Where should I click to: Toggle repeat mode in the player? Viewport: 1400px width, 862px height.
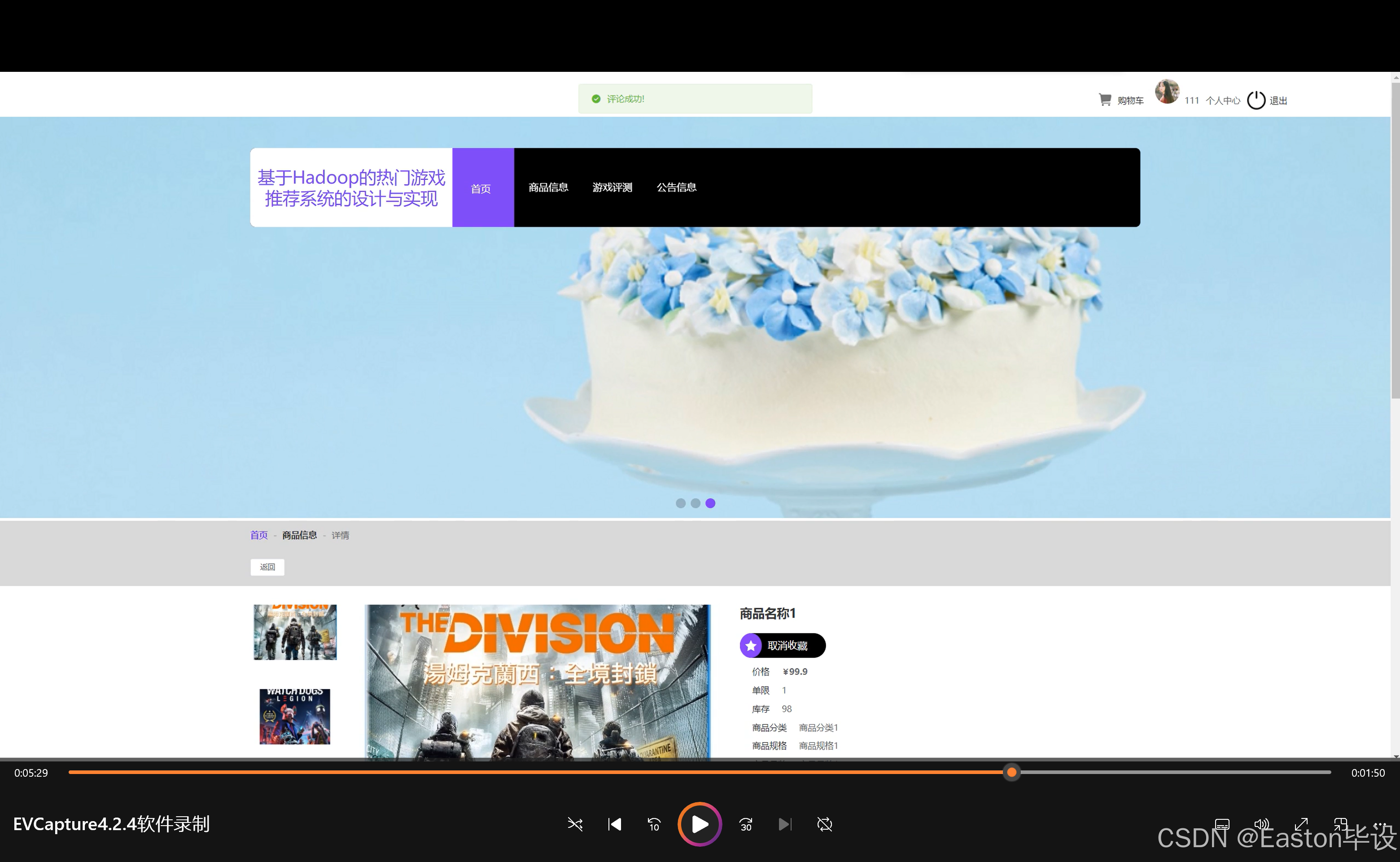(x=824, y=824)
